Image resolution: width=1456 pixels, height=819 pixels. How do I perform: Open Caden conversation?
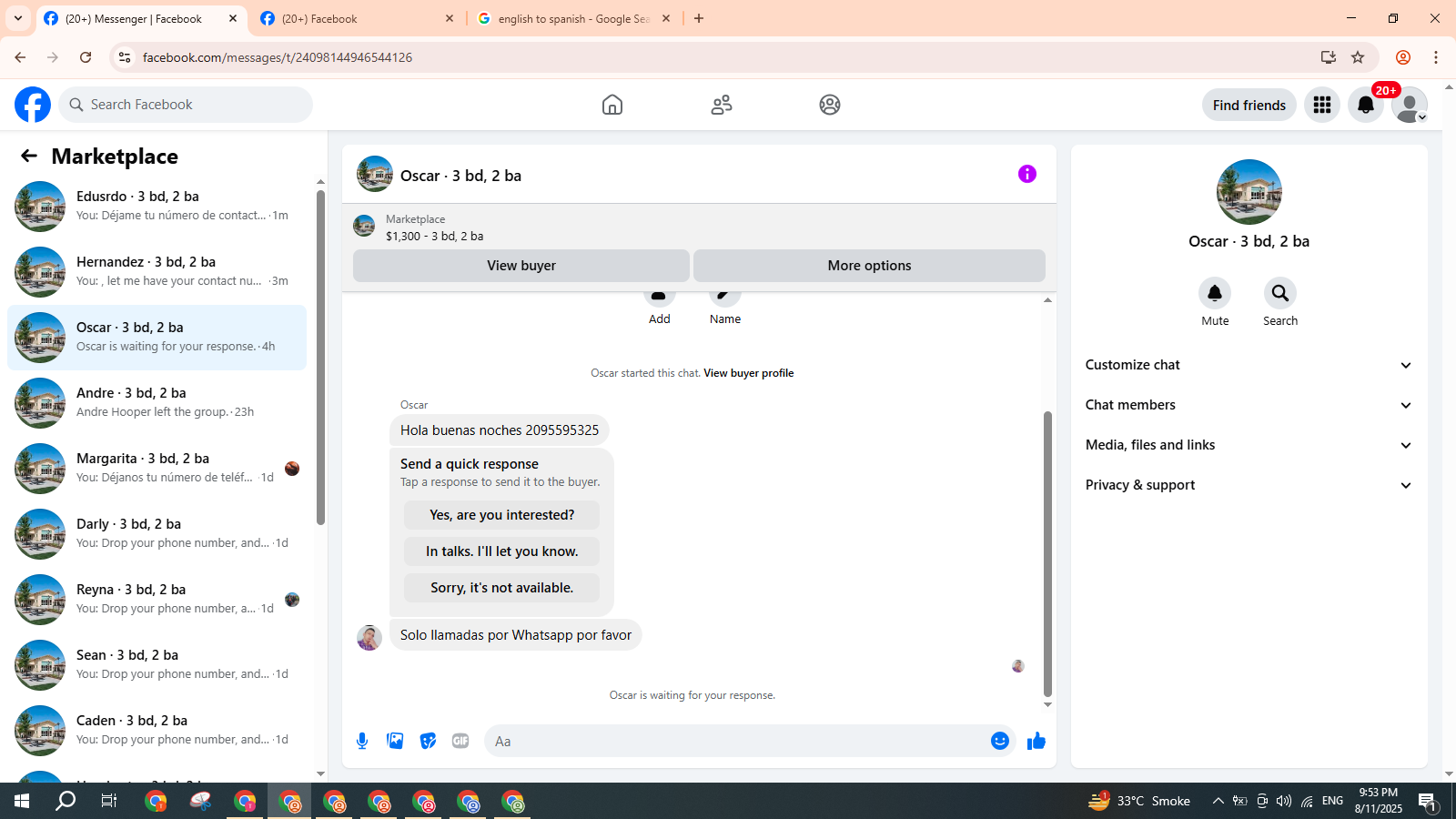[157, 731]
